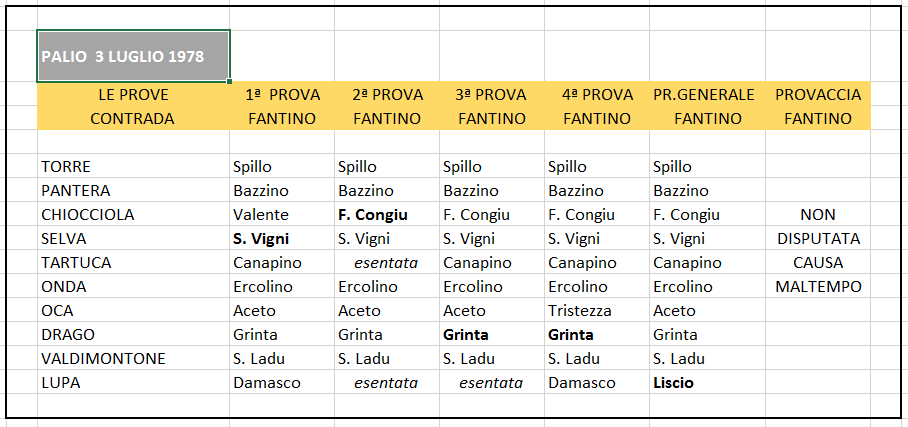Screen dimensions: 908x427
Task: Click the fill handle of selected cell
Action: point(230,82)
